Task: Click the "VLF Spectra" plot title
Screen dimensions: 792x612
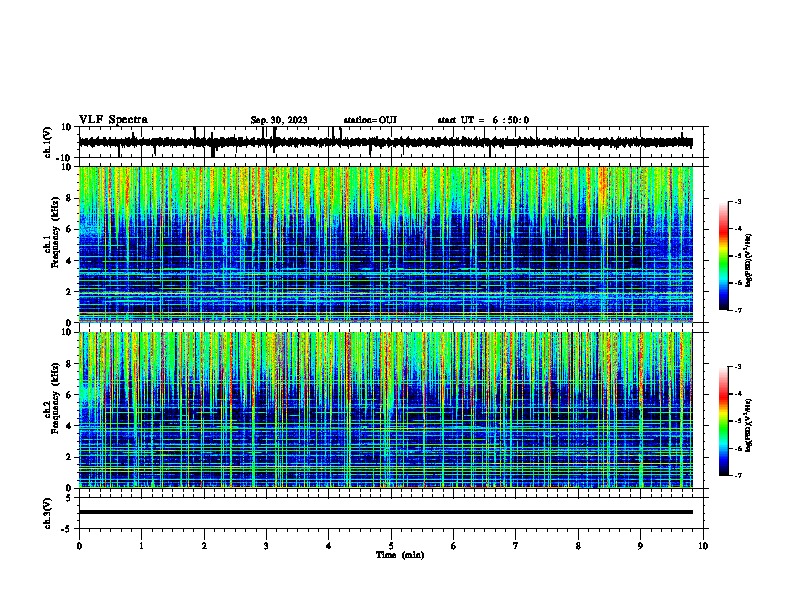Action: pos(113,120)
